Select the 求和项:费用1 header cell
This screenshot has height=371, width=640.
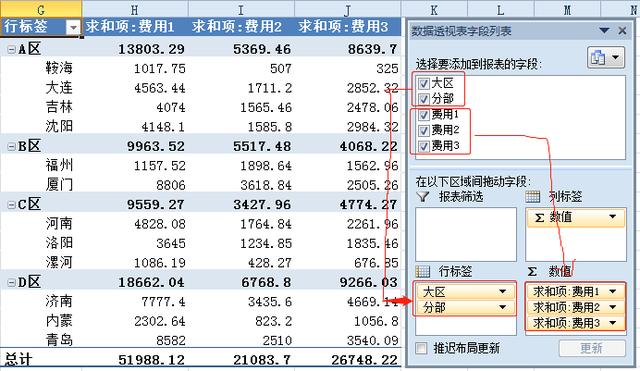(135, 27)
